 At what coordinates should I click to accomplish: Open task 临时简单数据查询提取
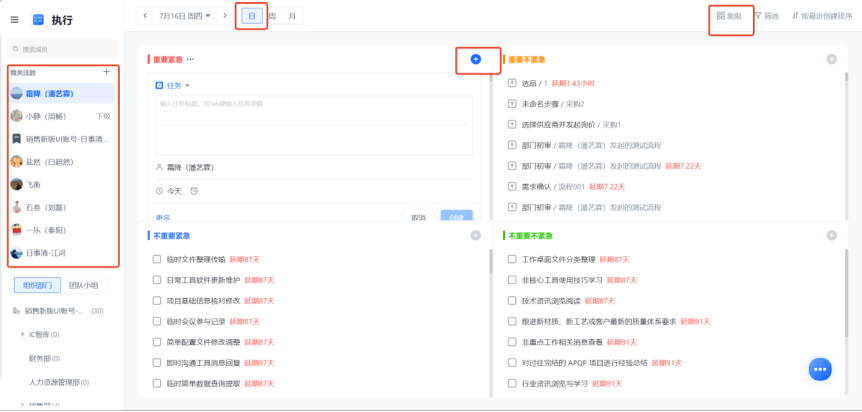pyautogui.click(x=203, y=383)
